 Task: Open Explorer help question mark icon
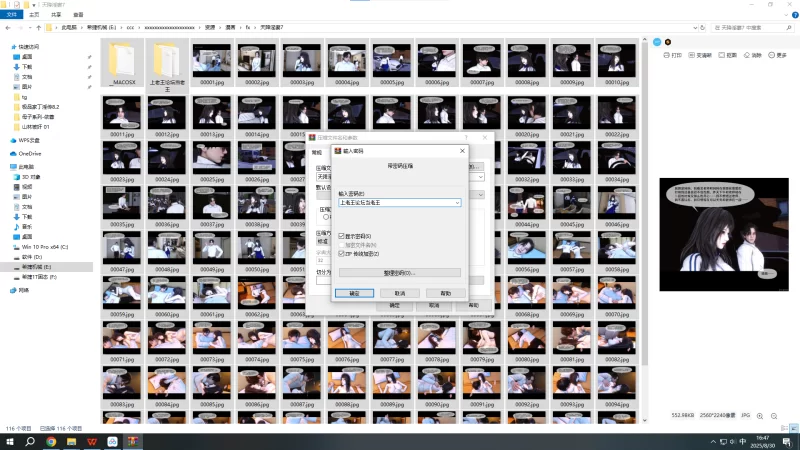(x=795, y=15)
